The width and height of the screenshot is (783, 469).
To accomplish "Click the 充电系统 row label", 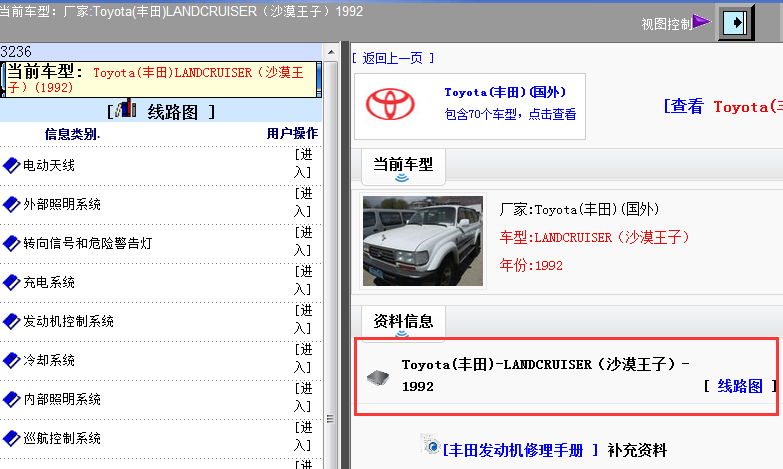I will pyautogui.click(x=49, y=282).
